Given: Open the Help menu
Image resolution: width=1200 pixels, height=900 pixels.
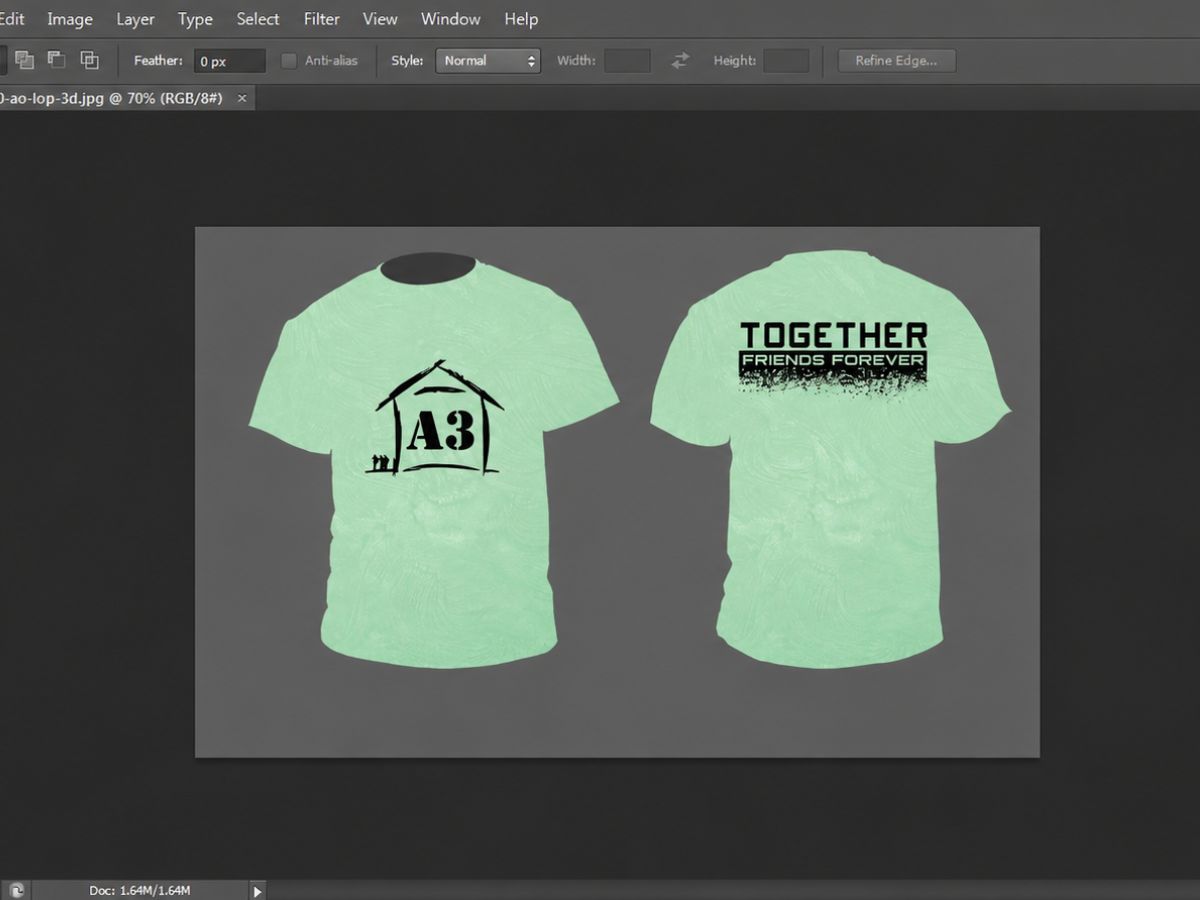Looking at the screenshot, I should (521, 19).
